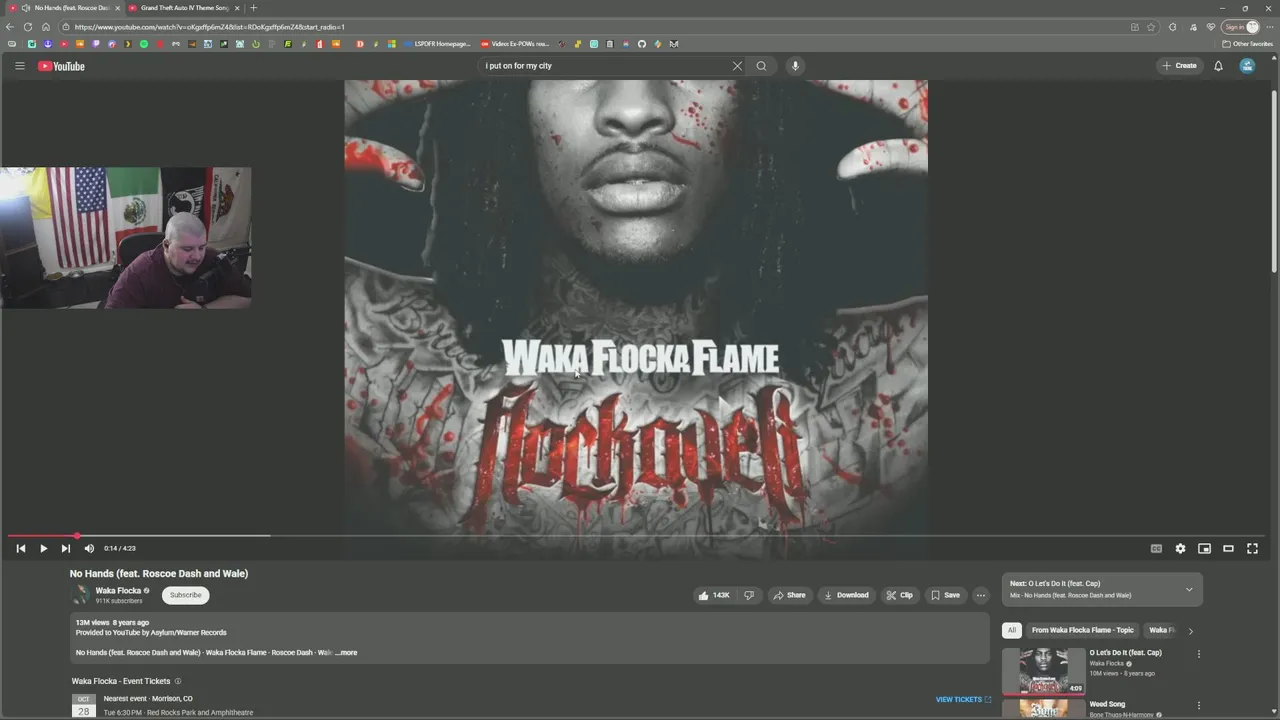Go to browser home page

[45, 27]
